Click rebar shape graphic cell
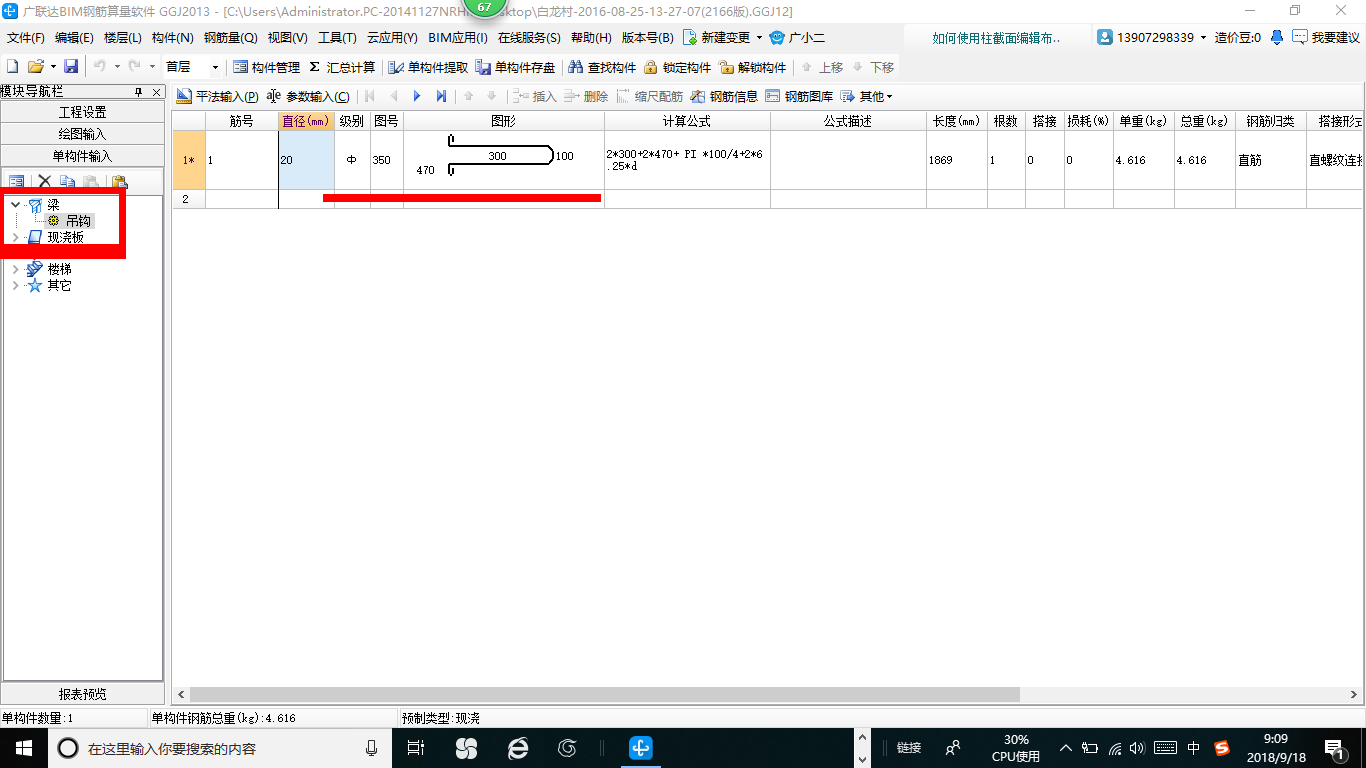The width and height of the screenshot is (1366, 768). 504,160
